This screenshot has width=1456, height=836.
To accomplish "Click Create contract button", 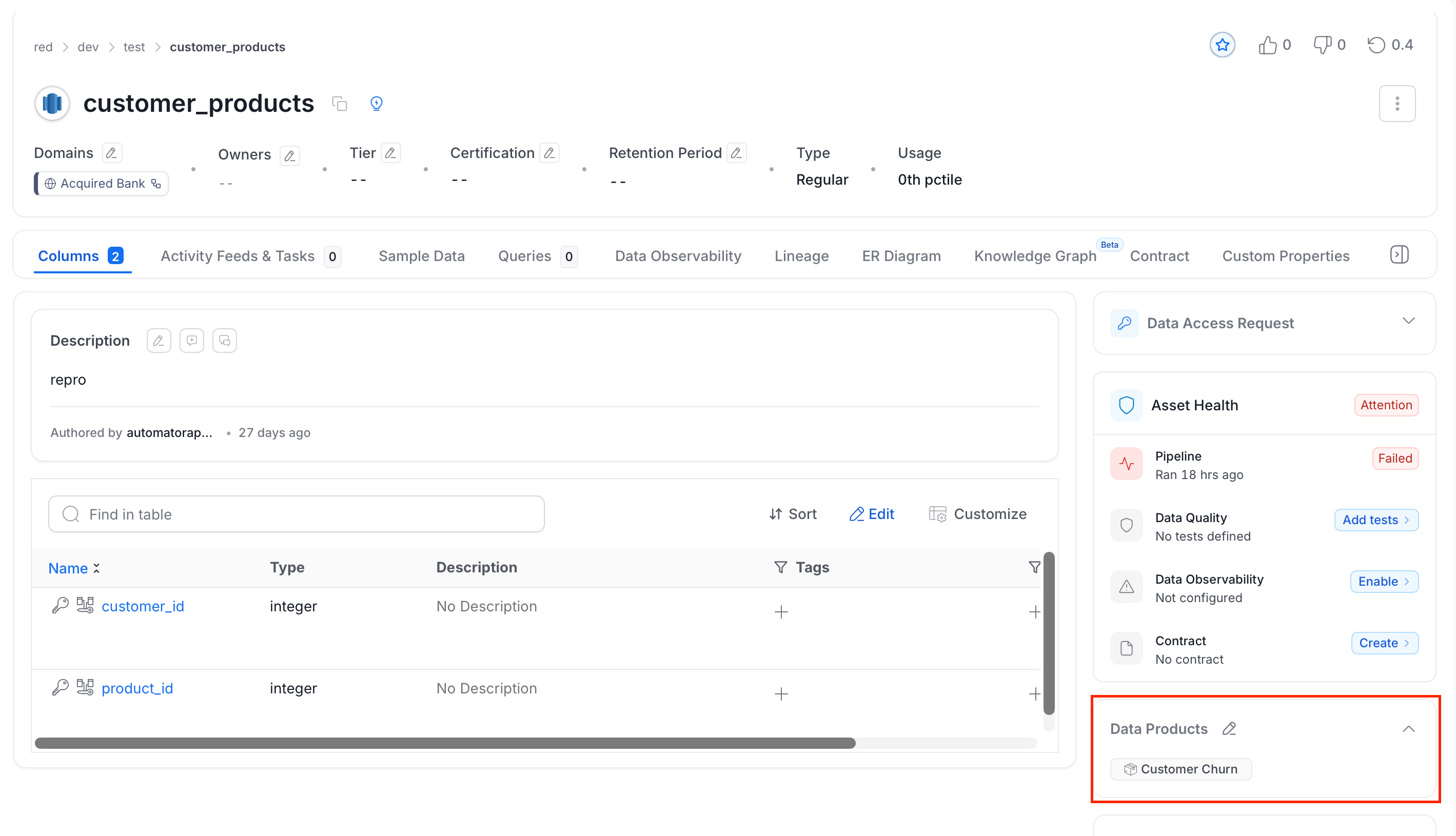I will (x=1385, y=643).
